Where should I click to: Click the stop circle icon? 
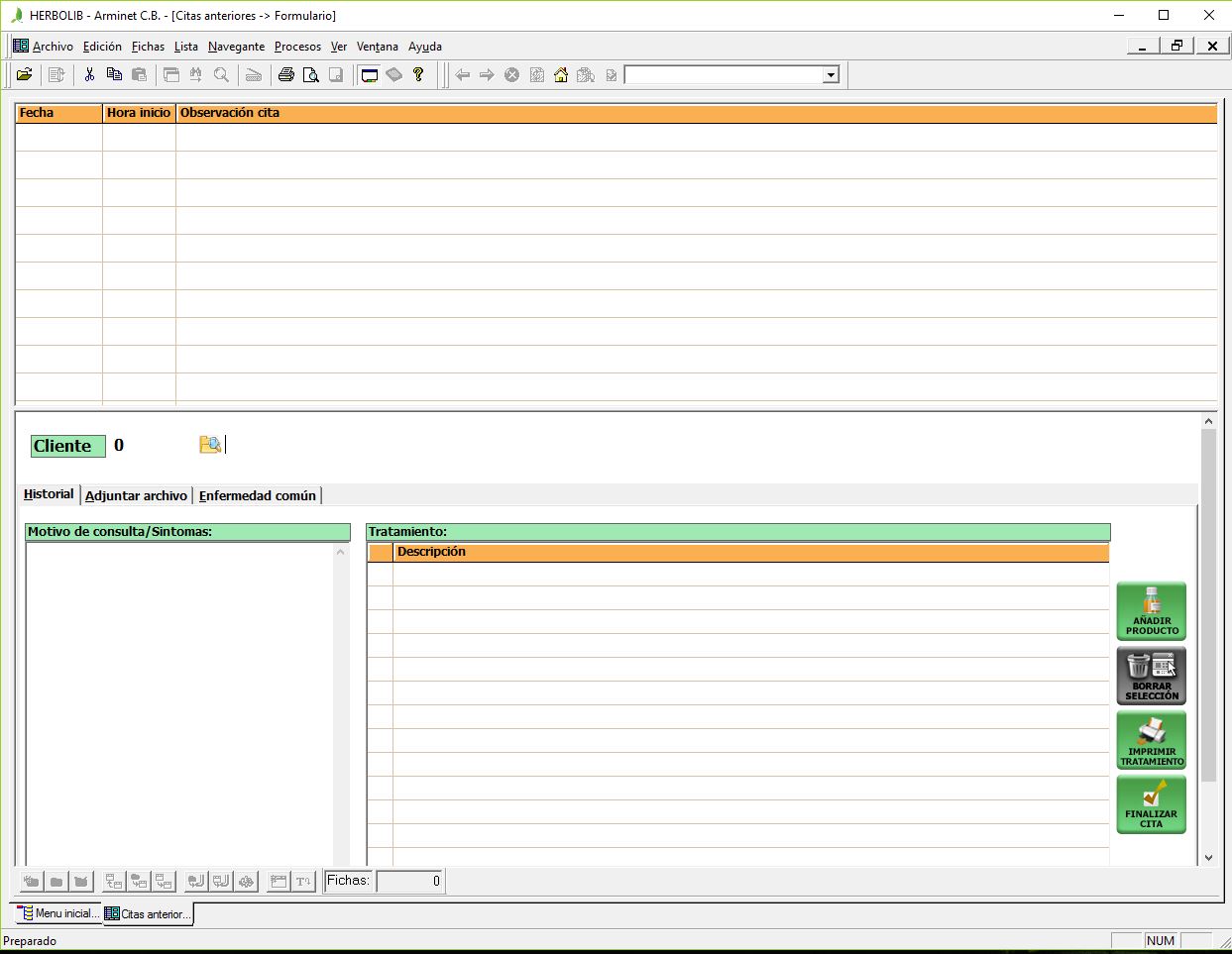click(x=511, y=74)
